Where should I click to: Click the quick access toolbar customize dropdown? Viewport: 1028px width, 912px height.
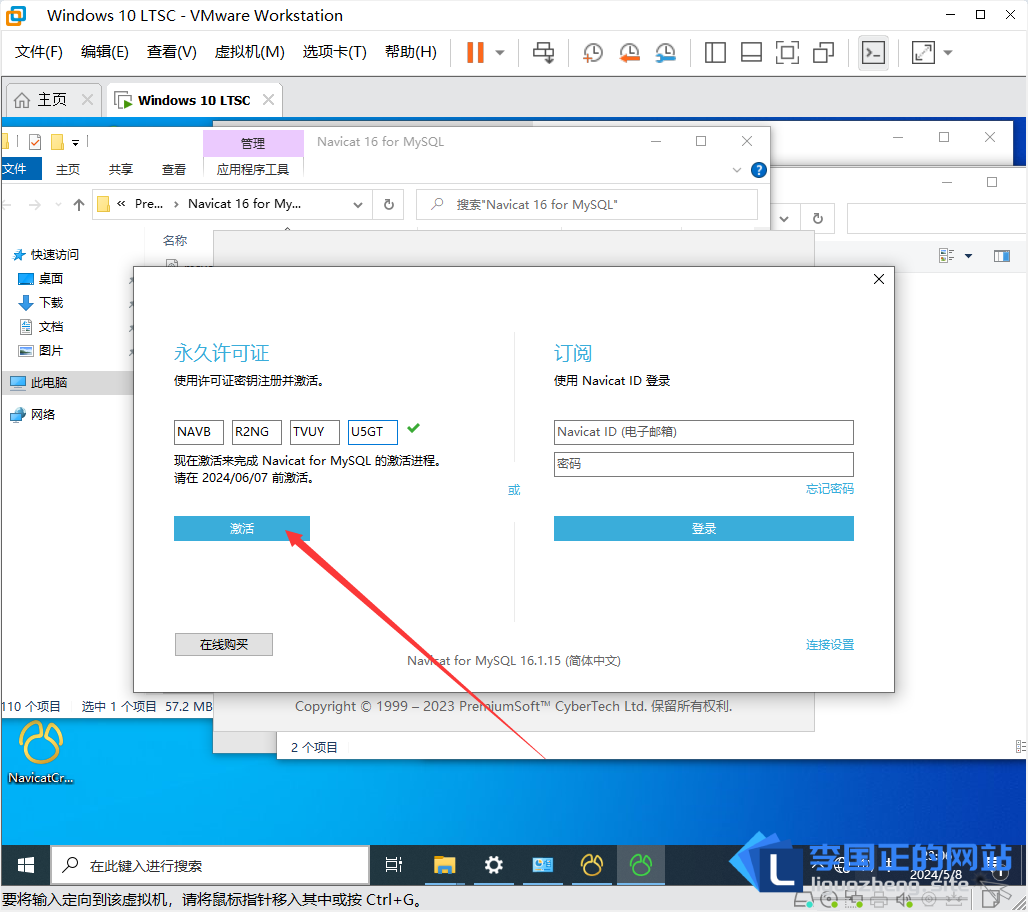click(75, 142)
